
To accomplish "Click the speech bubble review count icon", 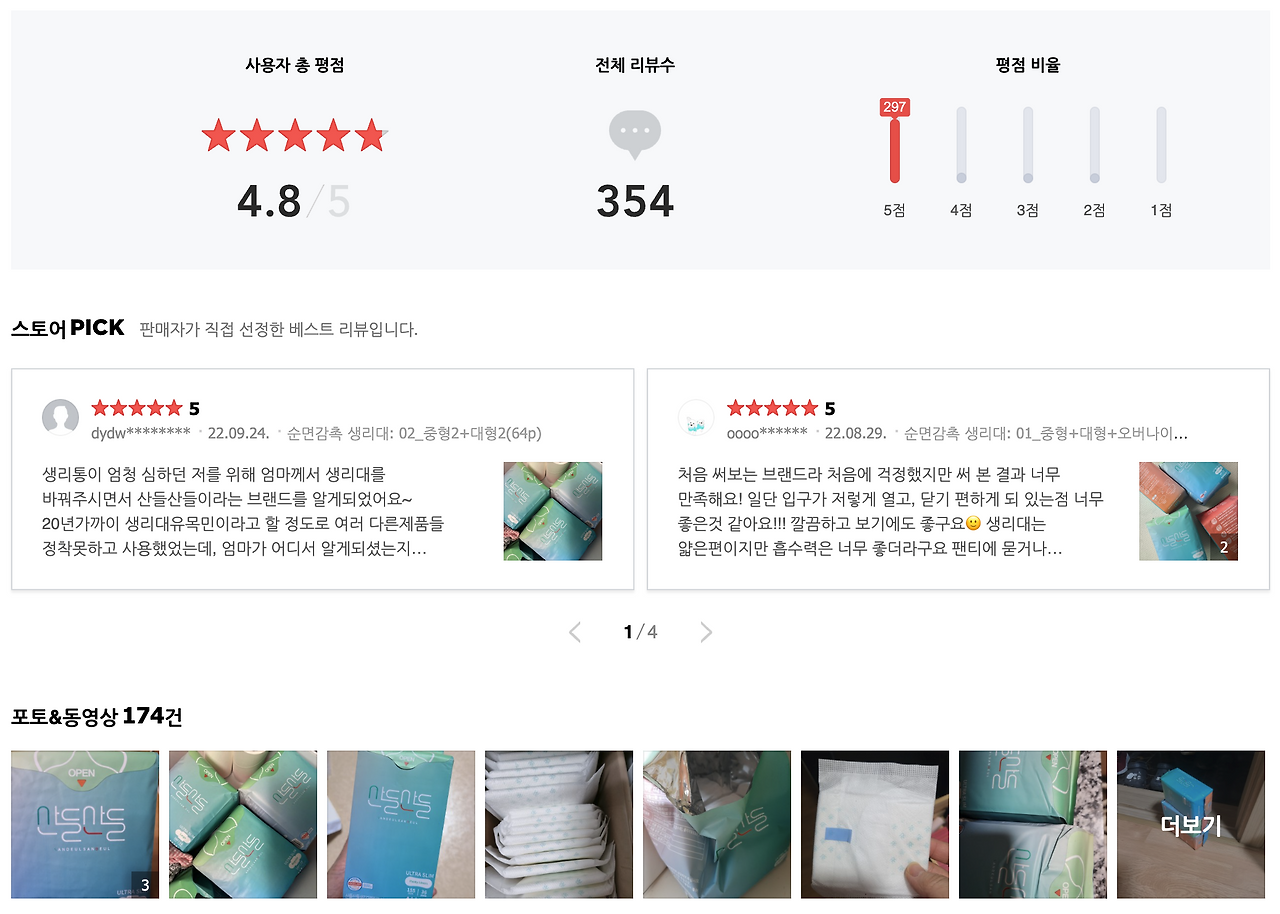I will coord(635,135).
